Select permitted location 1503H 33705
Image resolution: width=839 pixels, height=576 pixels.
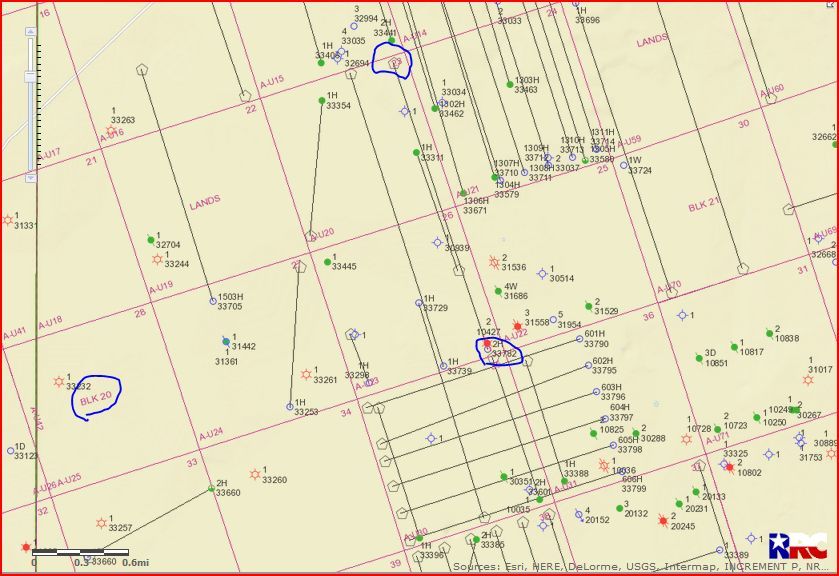(x=213, y=301)
